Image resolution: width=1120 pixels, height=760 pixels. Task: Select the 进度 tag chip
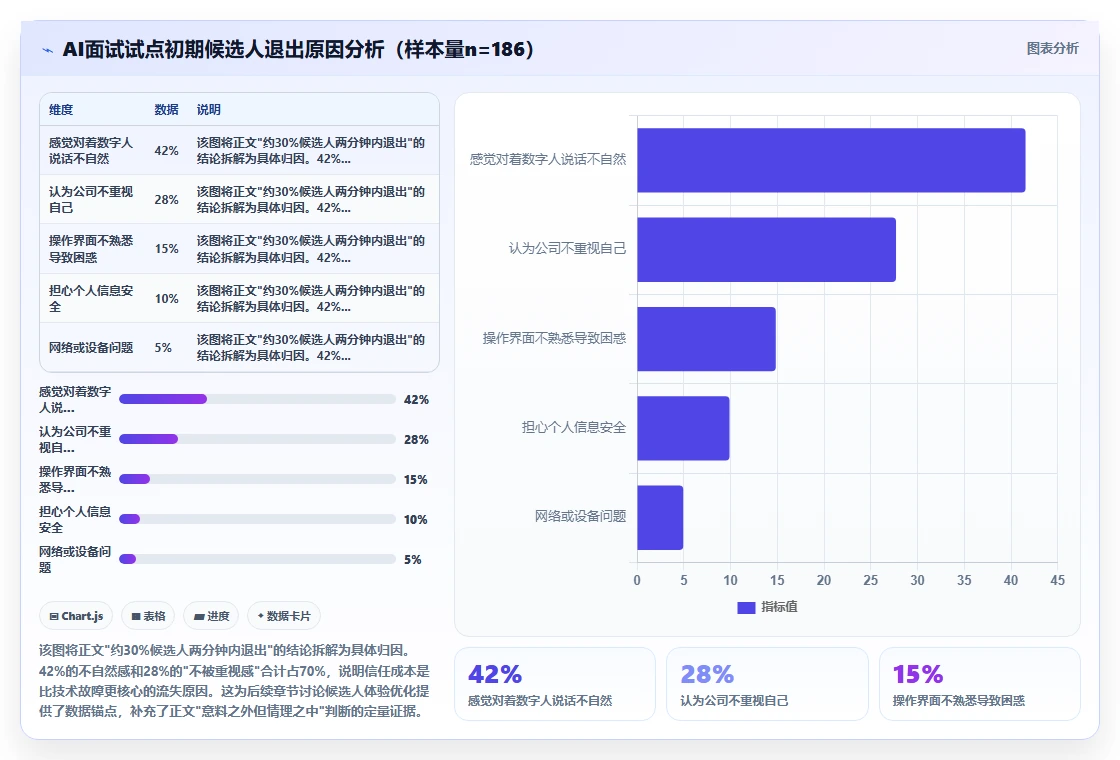pos(211,616)
